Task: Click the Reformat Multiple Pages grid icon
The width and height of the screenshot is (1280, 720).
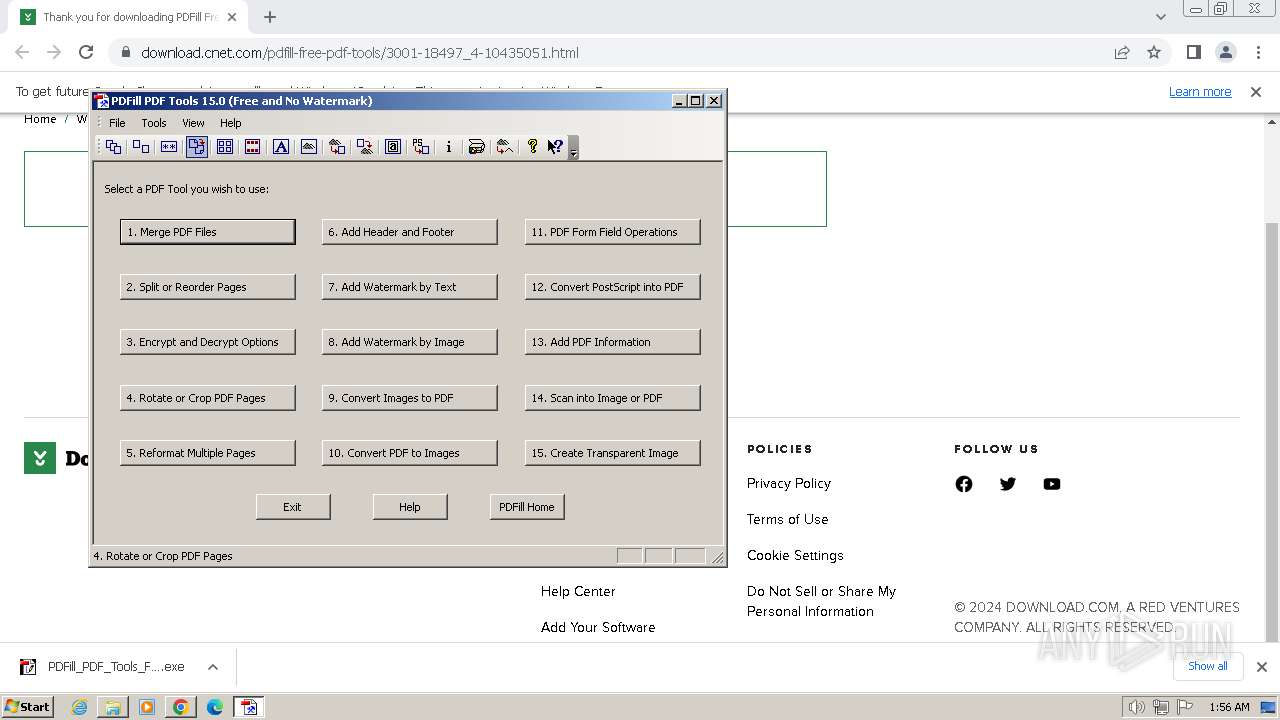Action: [x=225, y=147]
